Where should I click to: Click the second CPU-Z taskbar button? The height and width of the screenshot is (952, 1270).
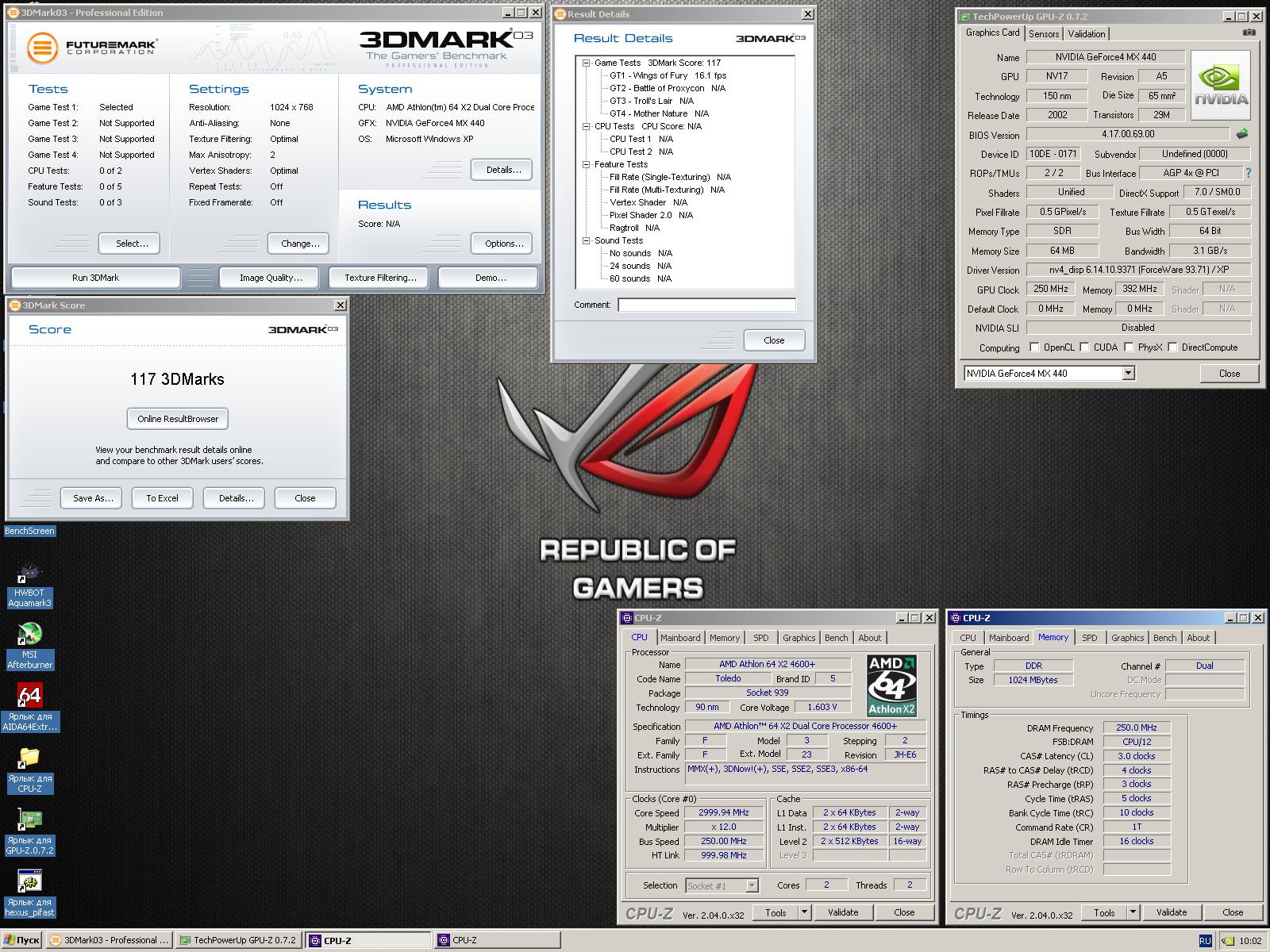click(x=497, y=941)
